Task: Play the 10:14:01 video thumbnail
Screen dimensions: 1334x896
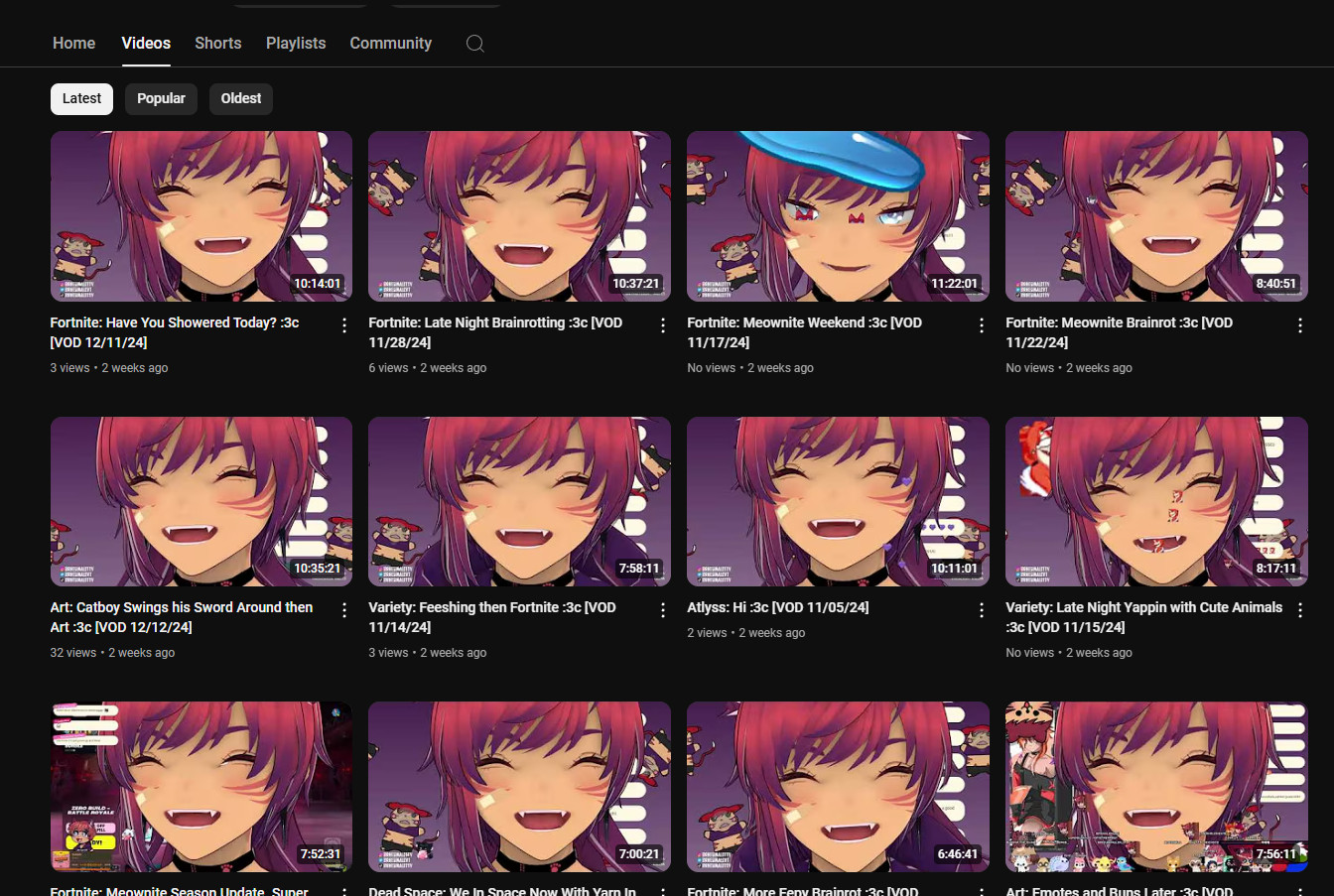Action: (x=201, y=216)
